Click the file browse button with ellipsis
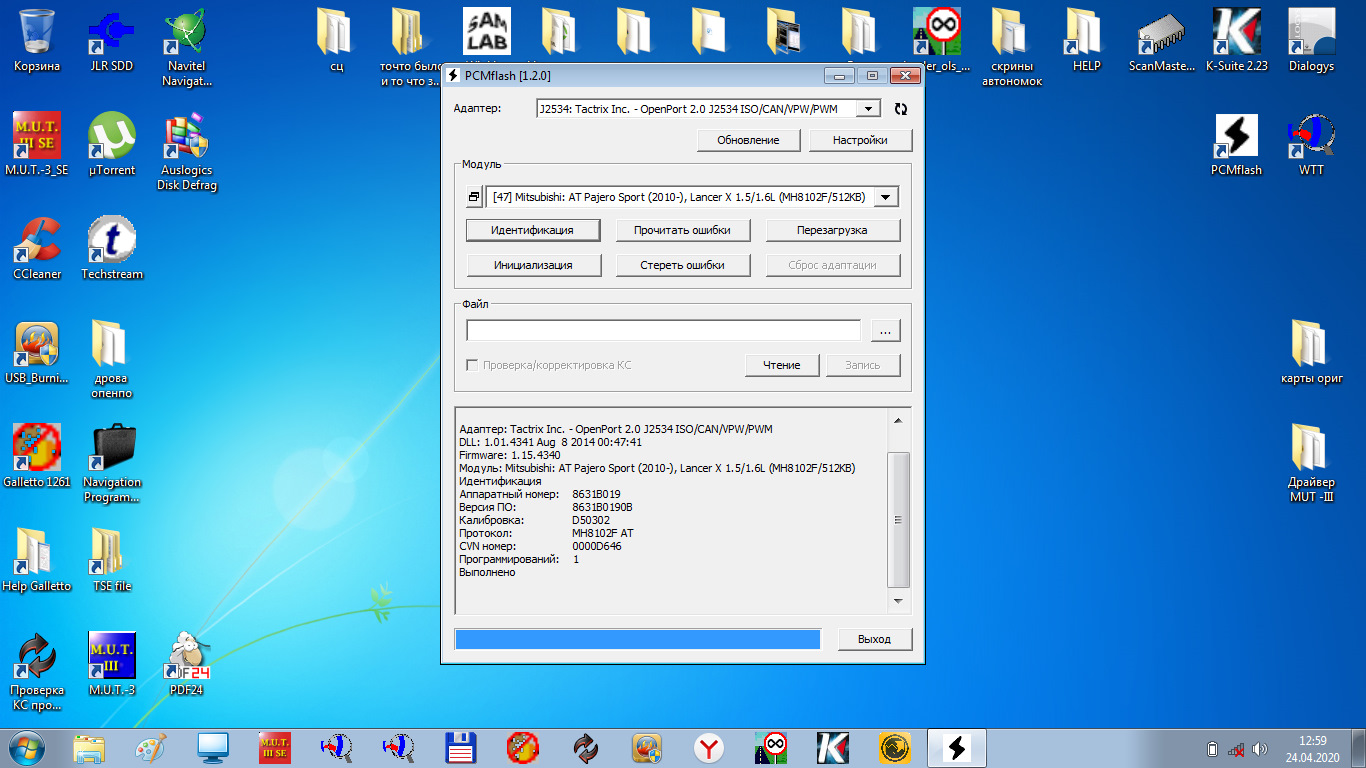1366x768 pixels. click(x=886, y=331)
